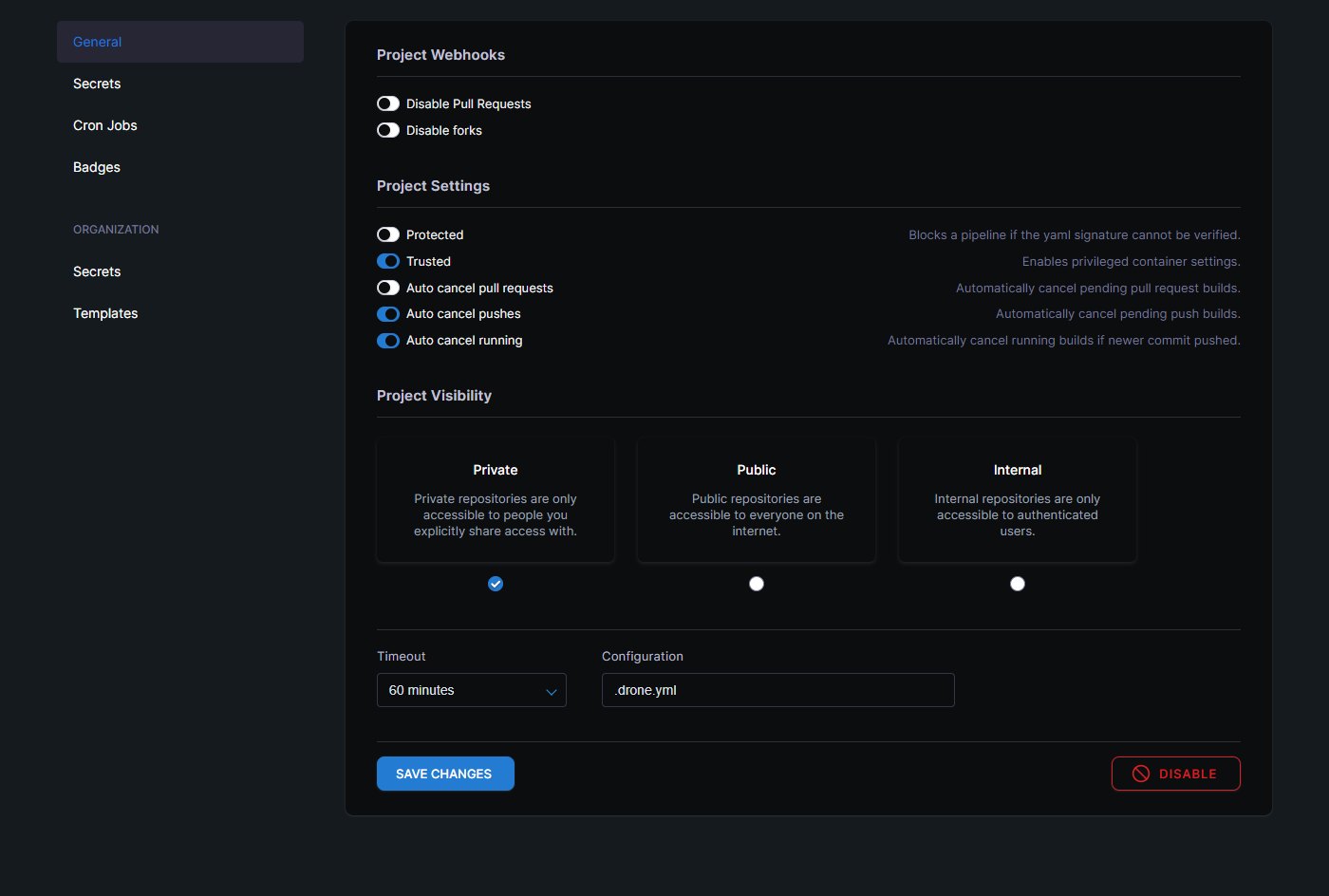Open organization Templates page
1329x896 pixels.
(105, 313)
